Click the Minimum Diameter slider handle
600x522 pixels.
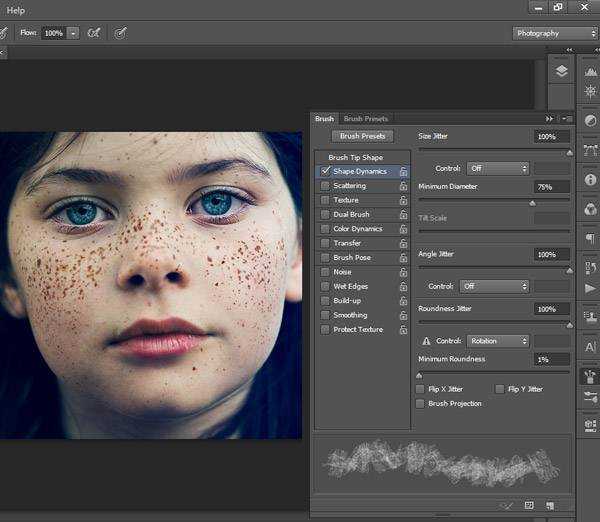coord(532,203)
